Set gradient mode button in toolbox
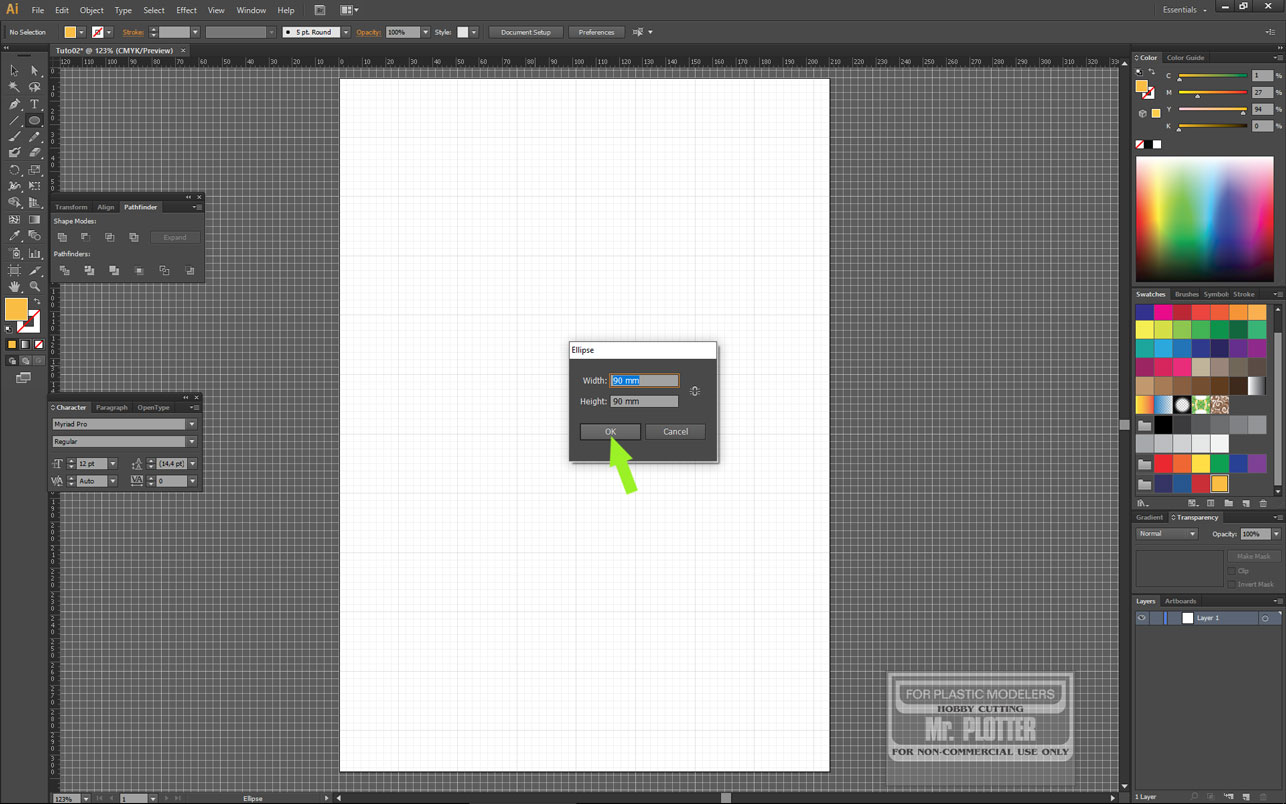 [x=25, y=344]
